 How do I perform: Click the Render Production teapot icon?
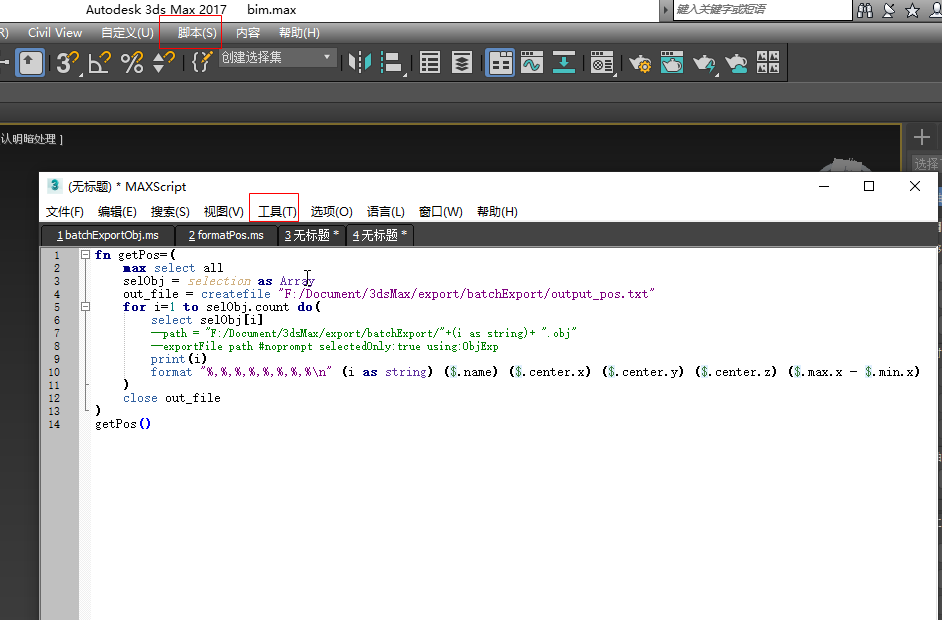coord(704,62)
